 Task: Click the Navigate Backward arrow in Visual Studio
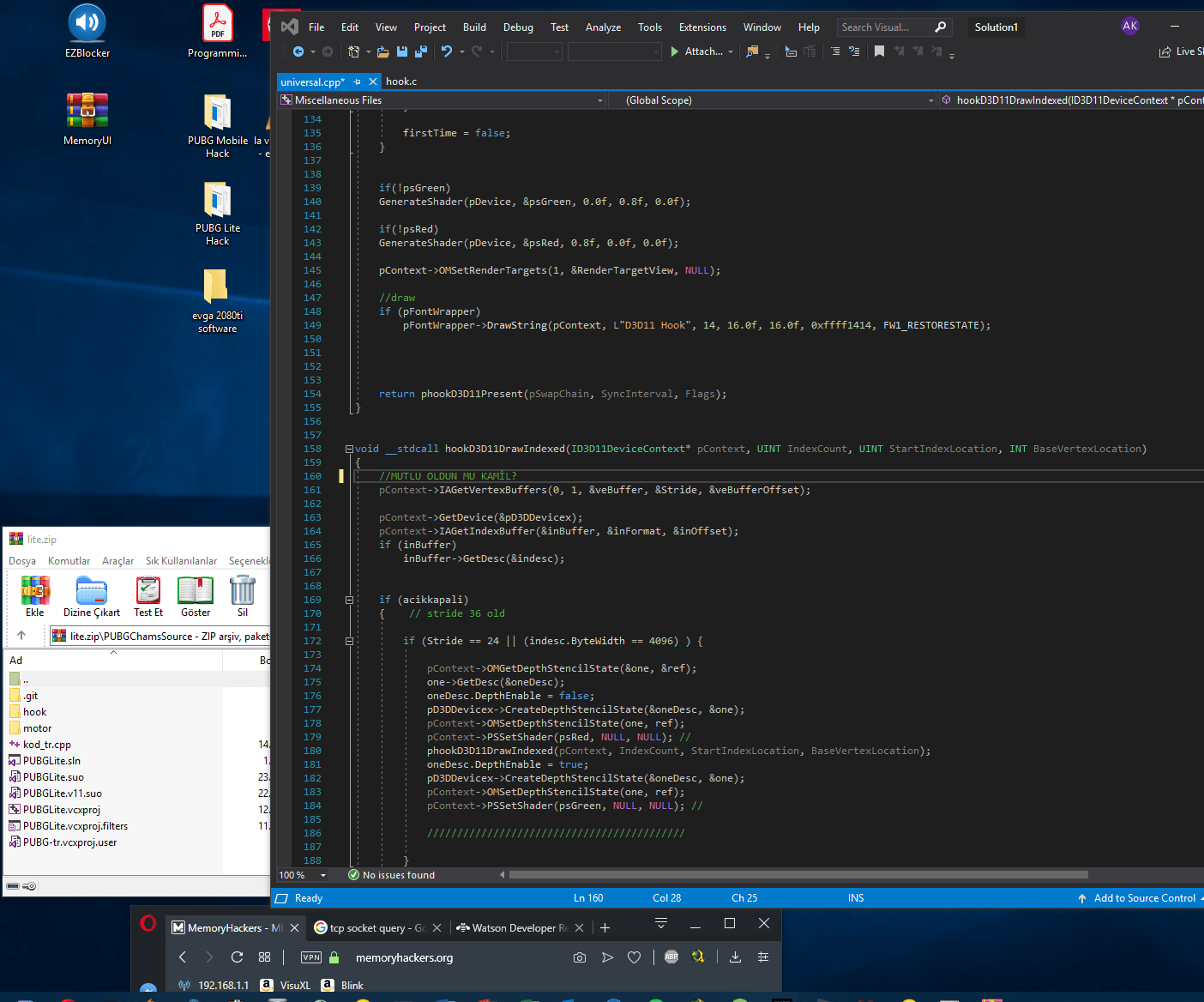(x=298, y=51)
